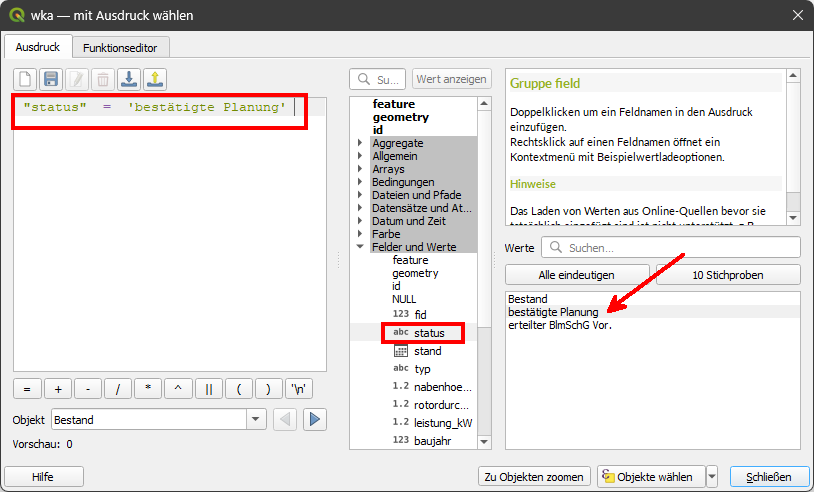Screen dimensions: 814x492
Task: Click the function tree scrollbar up arrow
Action: [x=484, y=103]
